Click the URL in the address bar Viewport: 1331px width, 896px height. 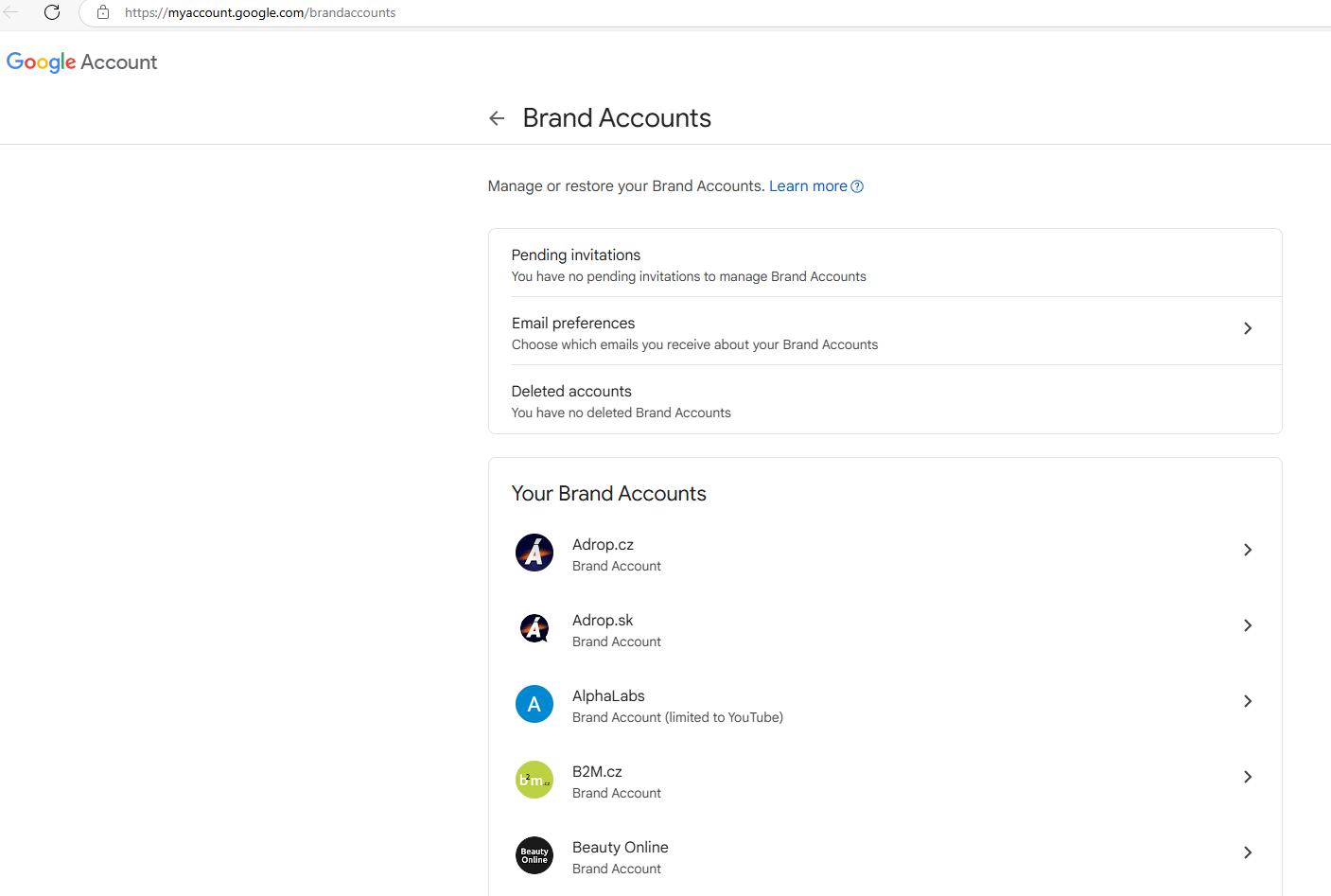coord(260,12)
